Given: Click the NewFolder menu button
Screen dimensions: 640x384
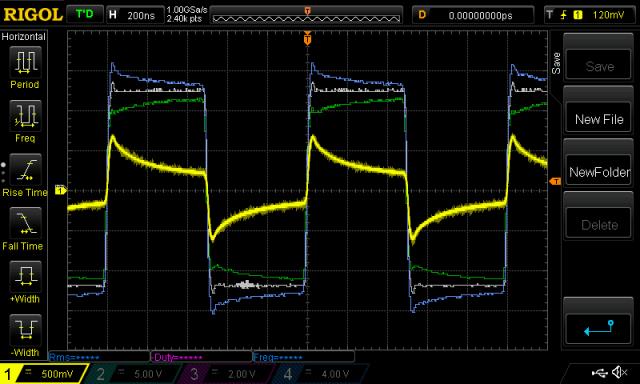Looking at the screenshot, I should [599, 172].
